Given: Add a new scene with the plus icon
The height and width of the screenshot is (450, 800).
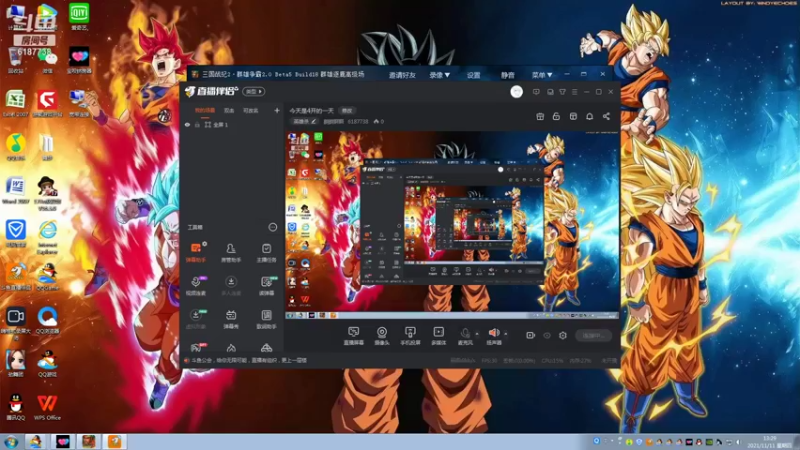Looking at the screenshot, I should pyautogui.click(x=277, y=110).
